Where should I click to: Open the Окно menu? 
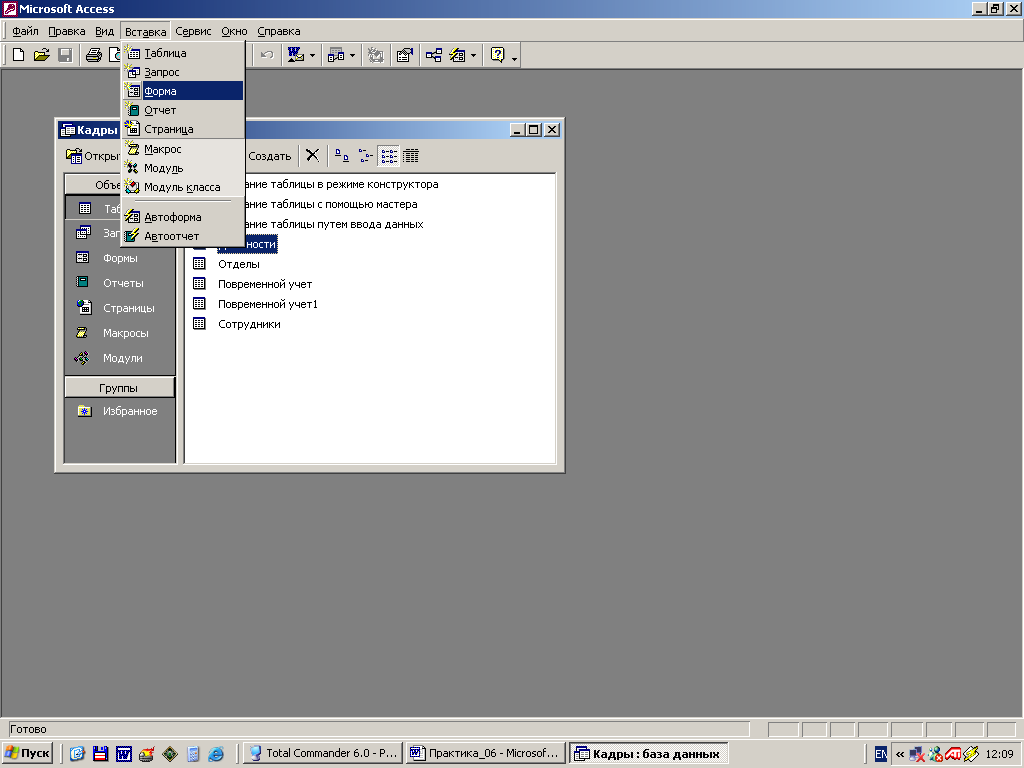(234, 31)
